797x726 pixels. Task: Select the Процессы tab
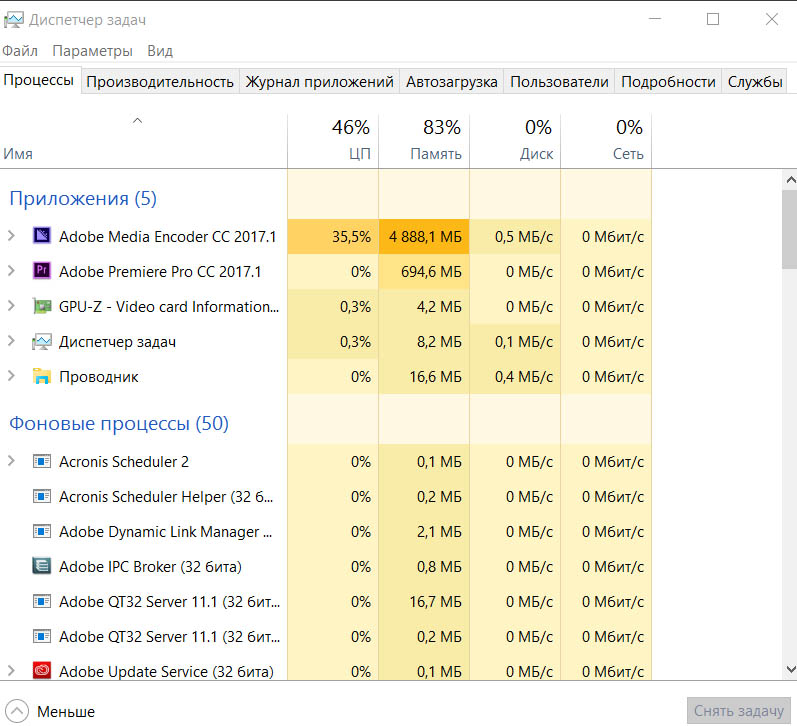point(39,80)
